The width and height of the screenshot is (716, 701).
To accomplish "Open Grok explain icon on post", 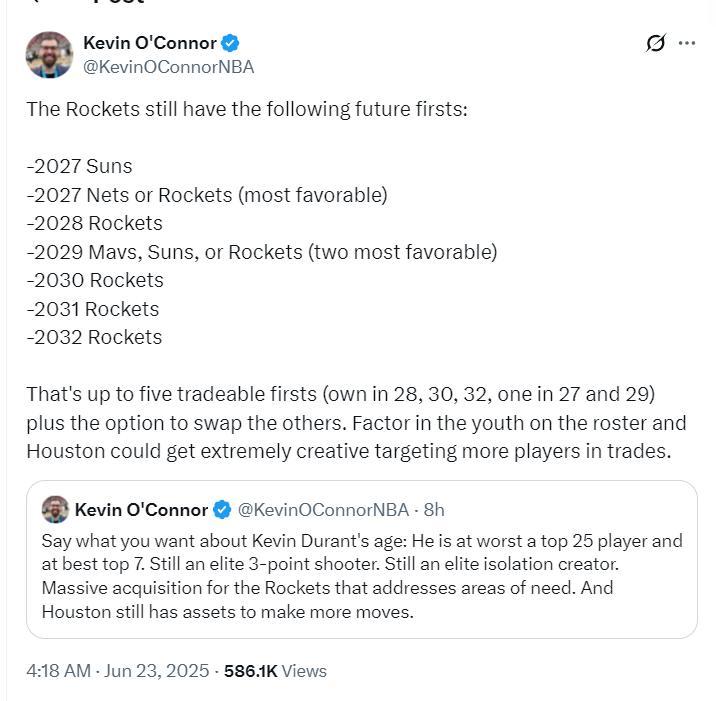I will click(x=656, y=43).
